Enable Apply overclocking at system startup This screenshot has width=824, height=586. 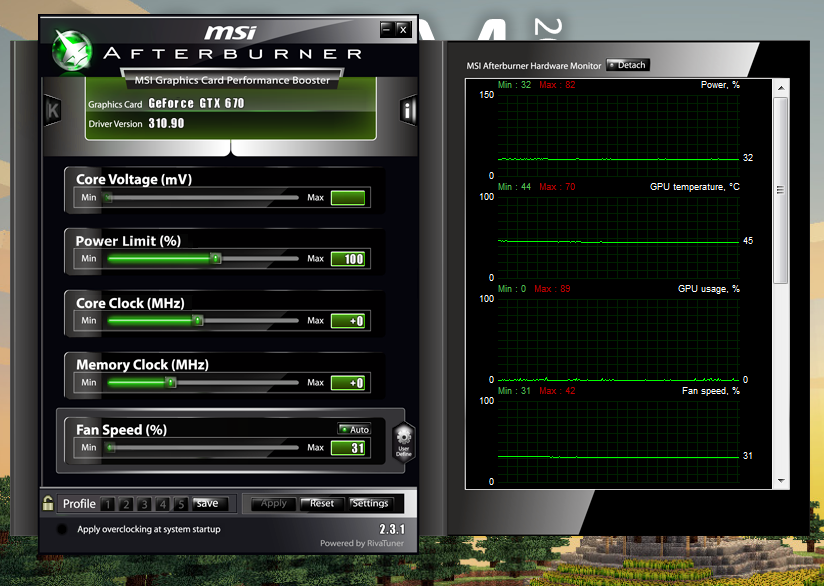coord(61,529)
